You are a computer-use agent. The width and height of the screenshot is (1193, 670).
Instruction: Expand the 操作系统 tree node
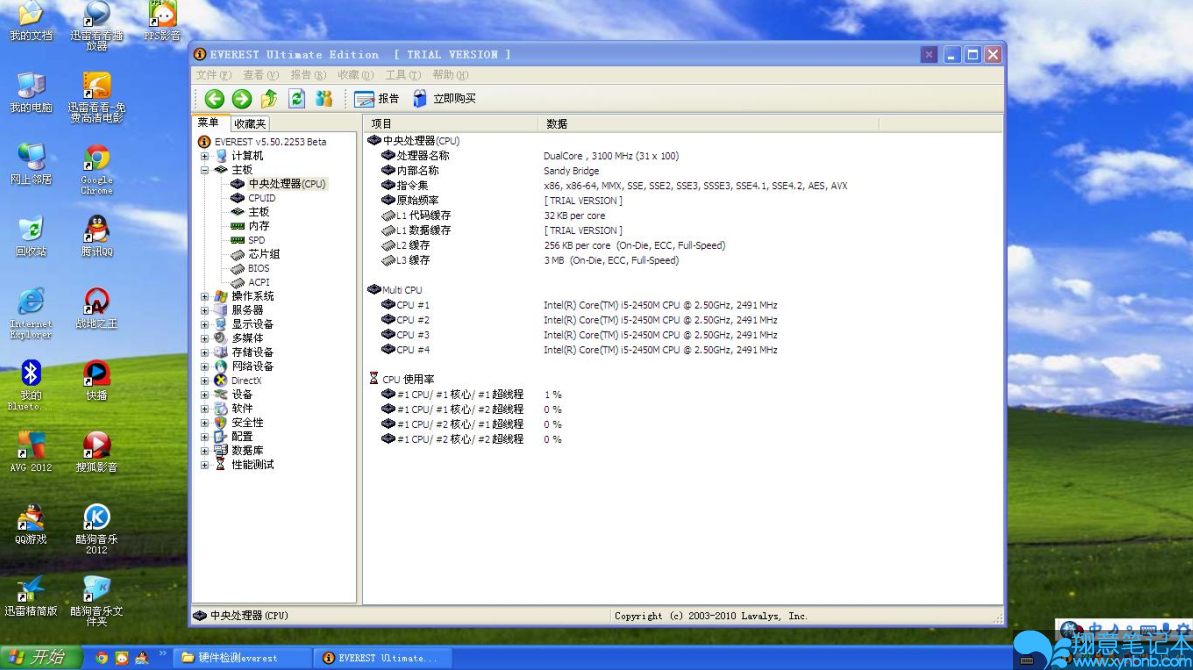click(x=205, y=297)
